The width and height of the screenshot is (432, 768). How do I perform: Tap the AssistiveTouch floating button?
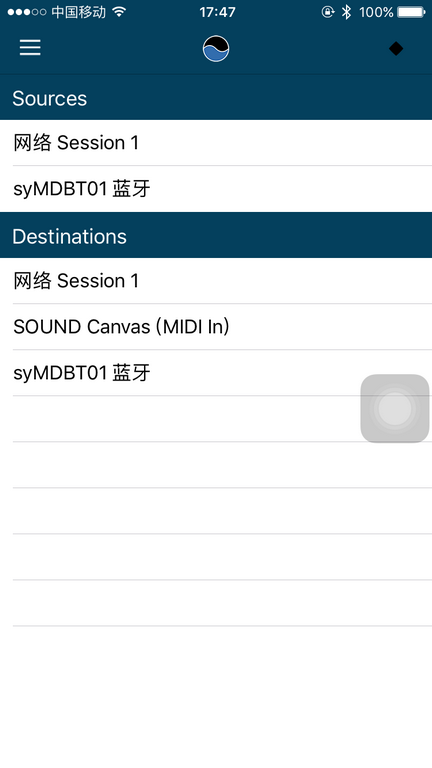pos(395,408)
